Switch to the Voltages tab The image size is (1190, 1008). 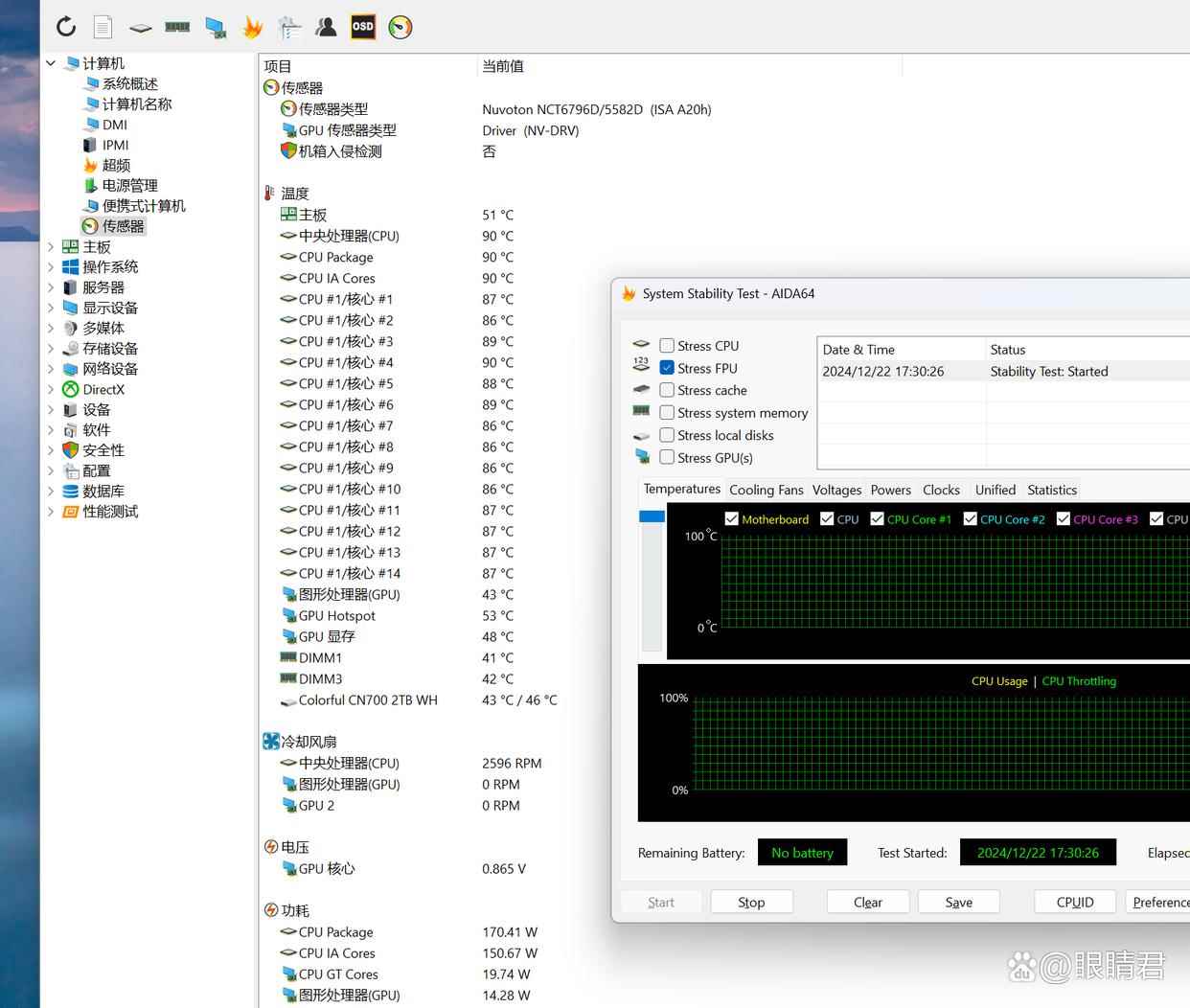tap(837, 490)
